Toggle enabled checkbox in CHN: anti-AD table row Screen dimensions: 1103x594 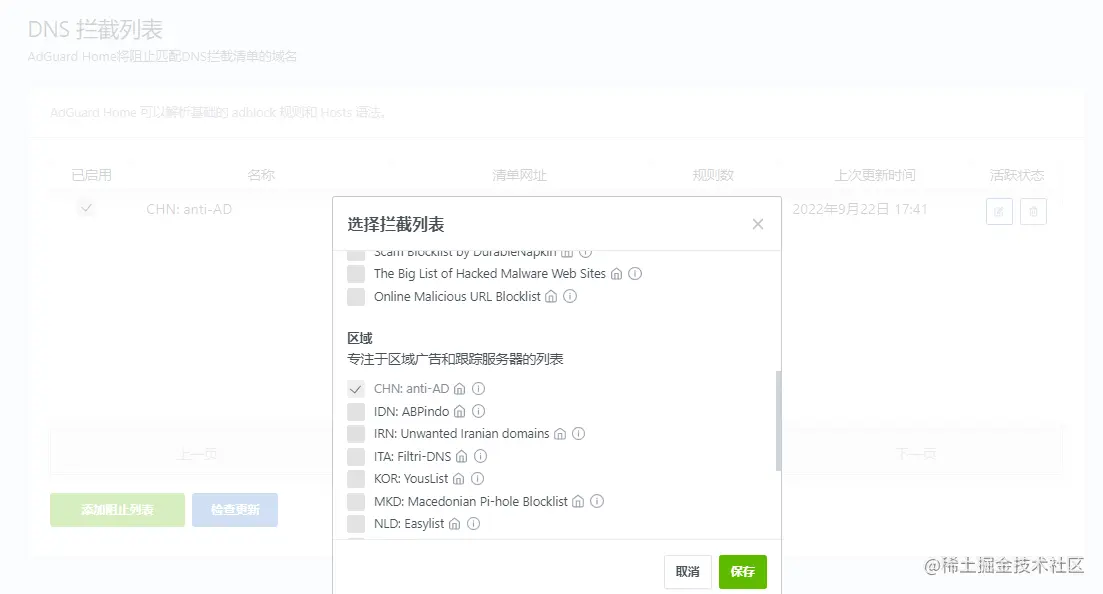pyautogui.click(x=86, y=208)
